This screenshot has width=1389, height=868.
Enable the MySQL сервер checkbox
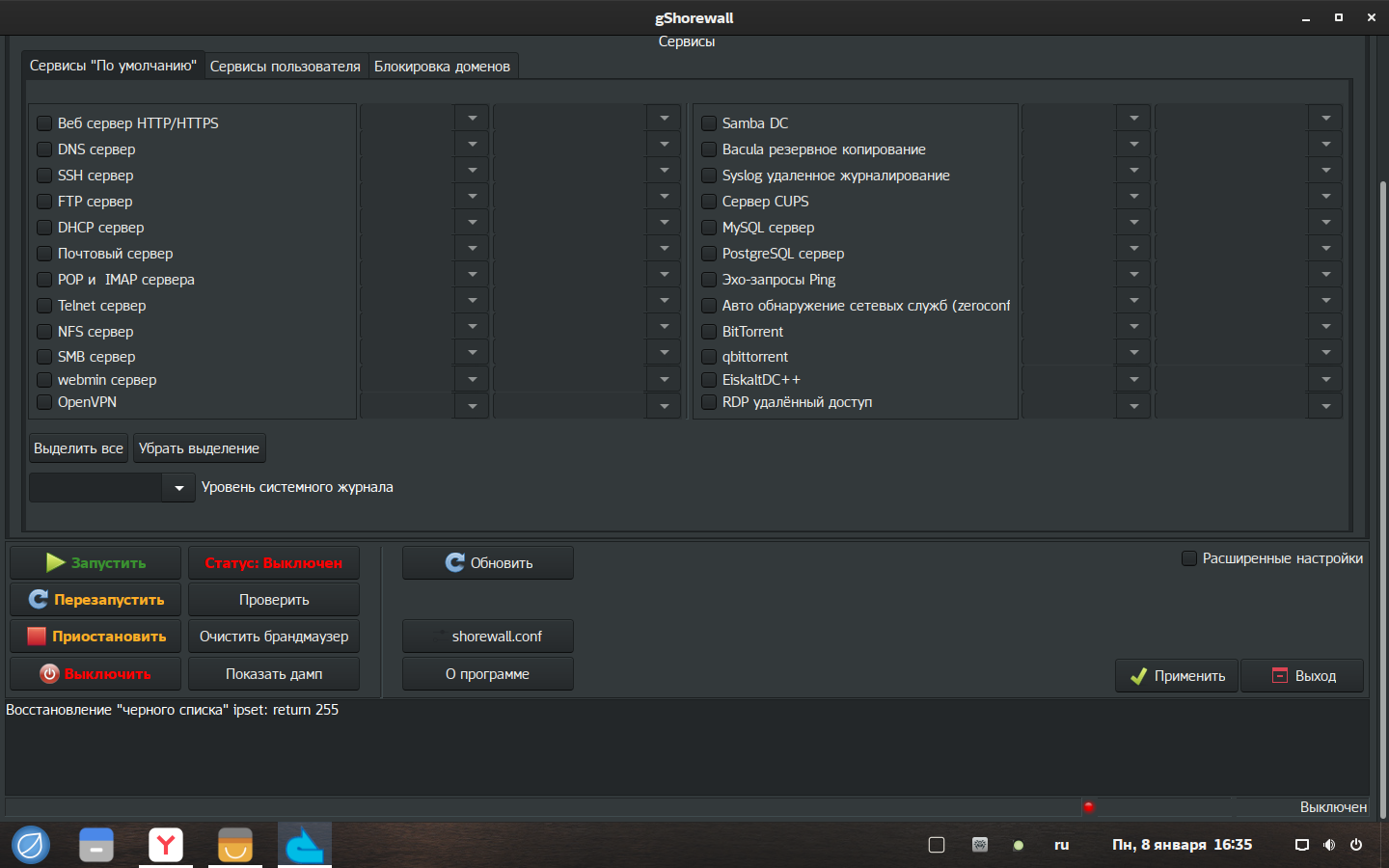point(709,228)
